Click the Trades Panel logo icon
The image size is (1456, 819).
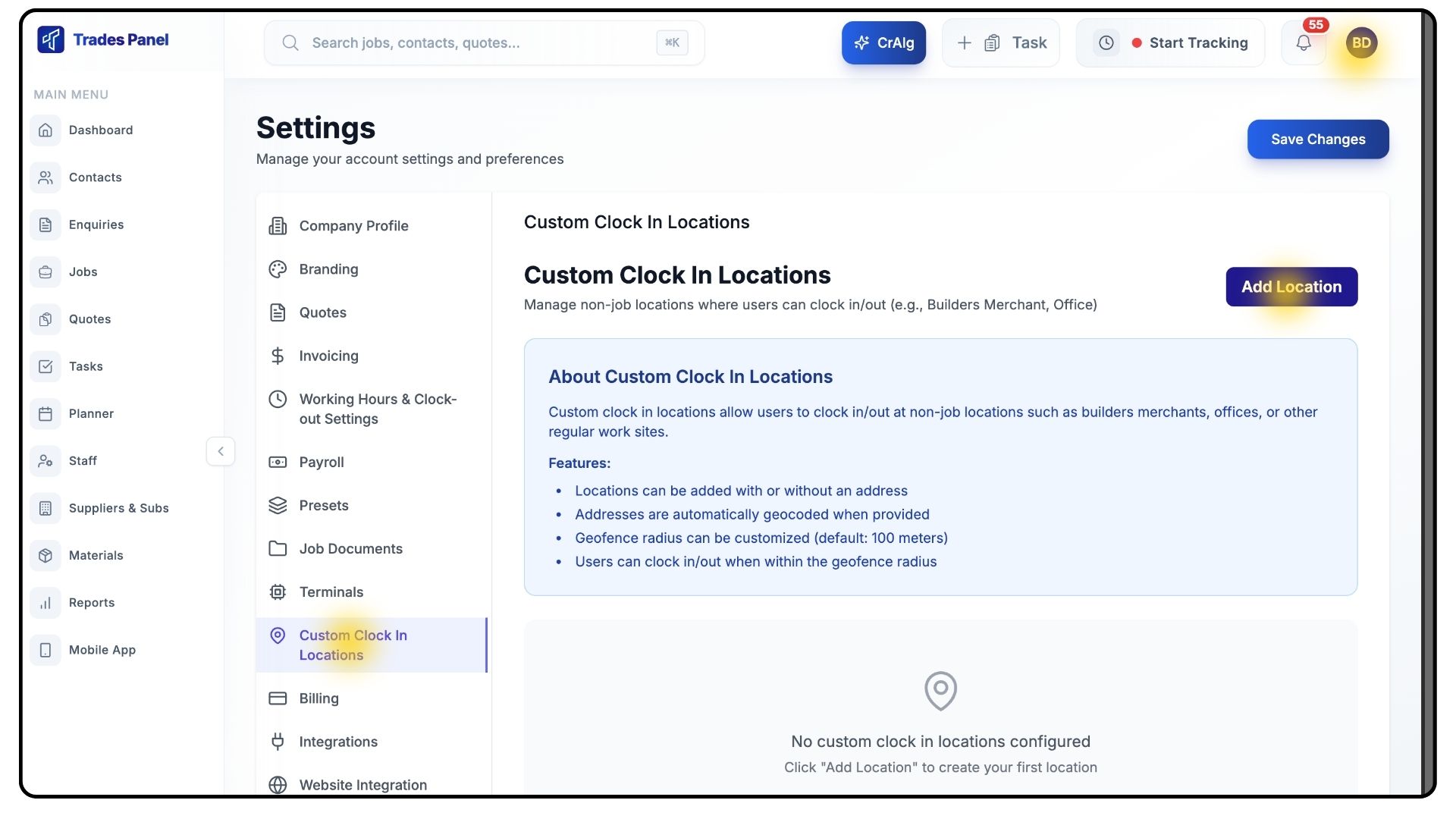pos(51,39)
